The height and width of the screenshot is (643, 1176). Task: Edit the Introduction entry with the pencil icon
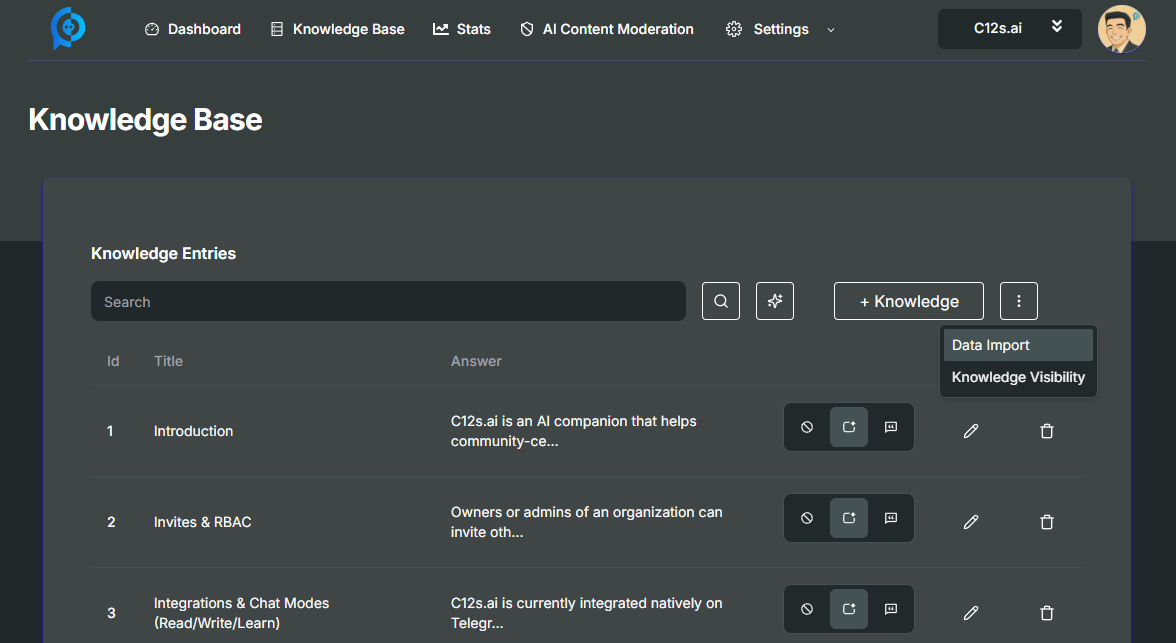[971, 431]
